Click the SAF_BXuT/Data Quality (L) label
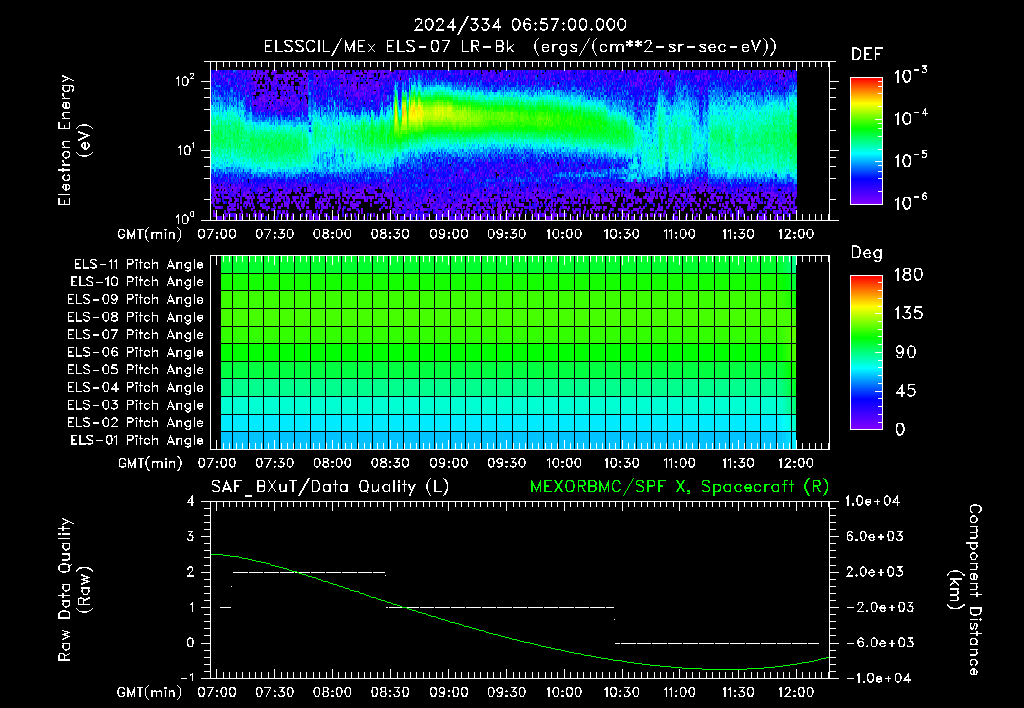This screenshot has height=708, width=1024. (330, 487)
